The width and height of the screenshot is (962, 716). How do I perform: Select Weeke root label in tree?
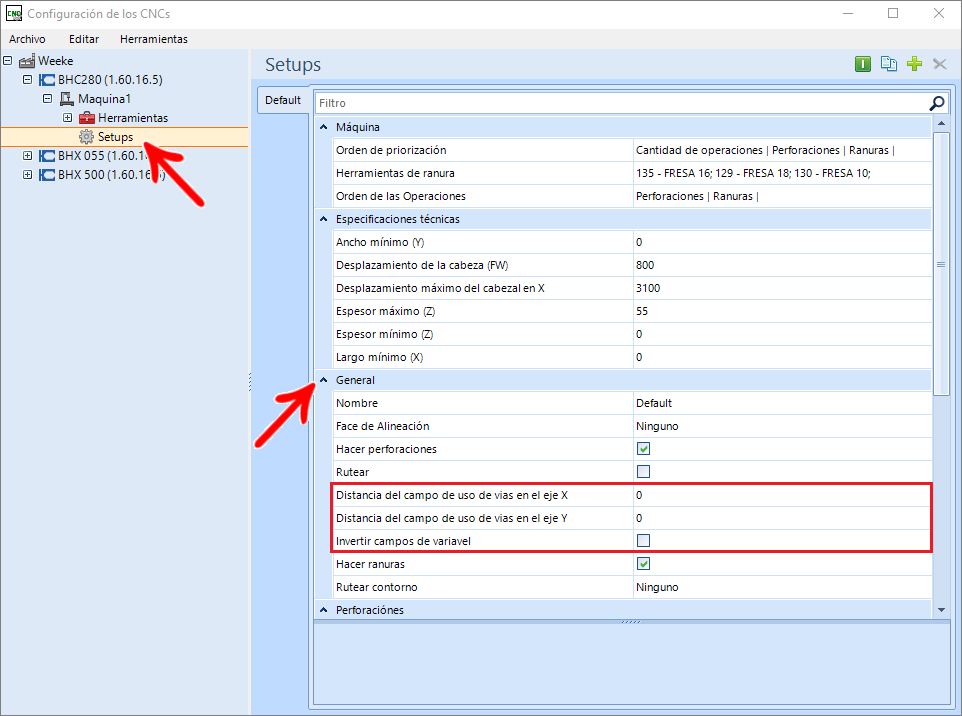[x=55, y=61]
